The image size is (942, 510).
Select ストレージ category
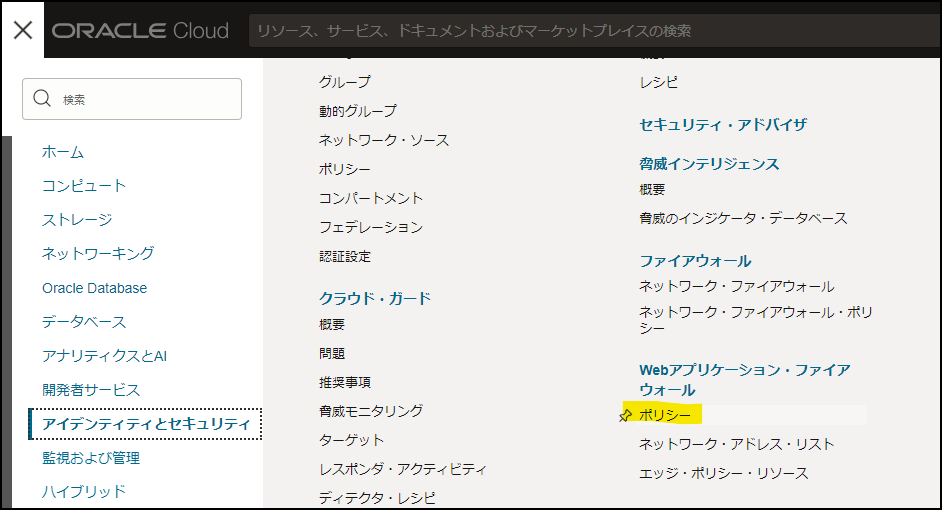click(x=77, y=219)
